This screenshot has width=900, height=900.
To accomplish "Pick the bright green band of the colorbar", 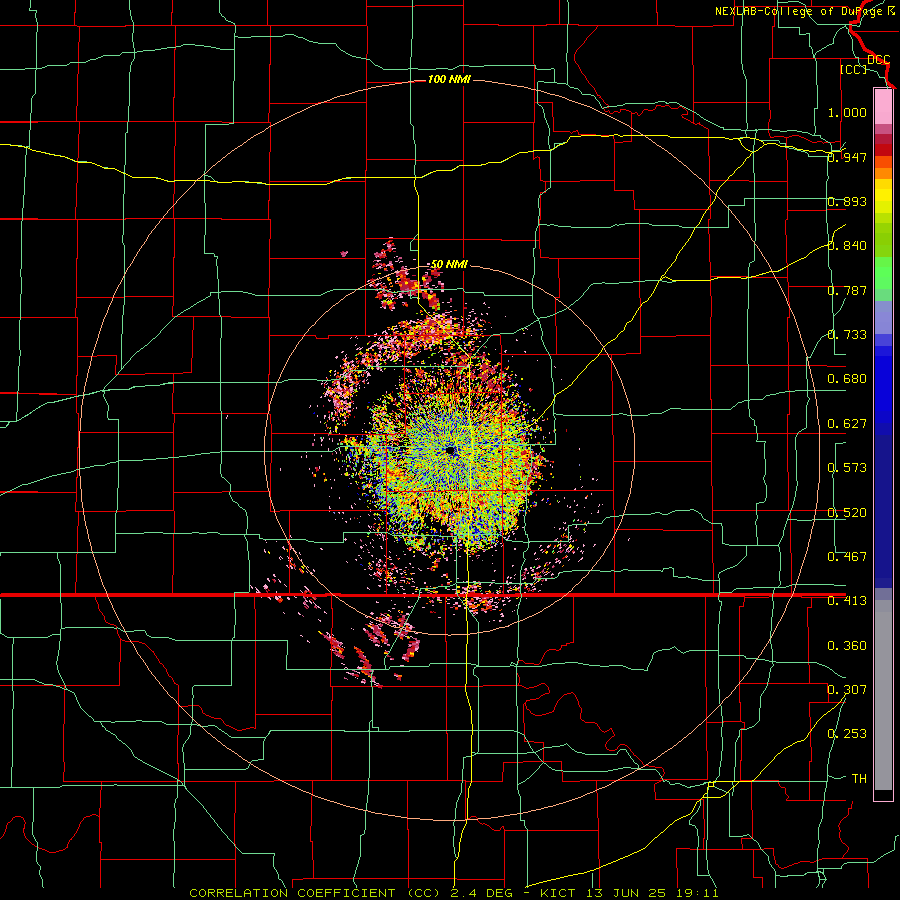I will click(883, 273).
